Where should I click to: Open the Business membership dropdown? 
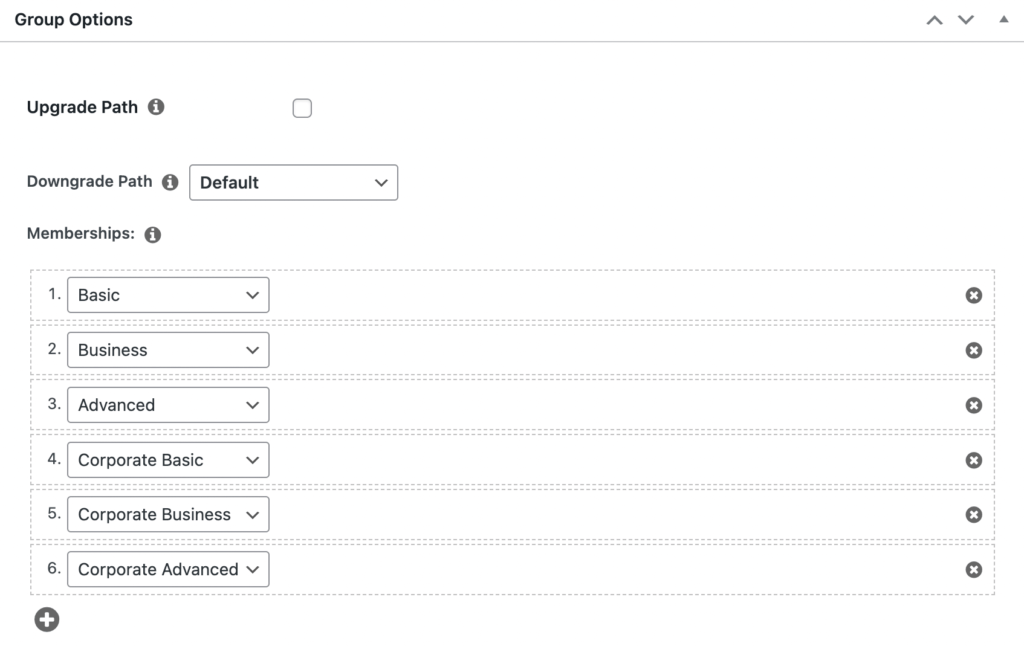[168, 349]
